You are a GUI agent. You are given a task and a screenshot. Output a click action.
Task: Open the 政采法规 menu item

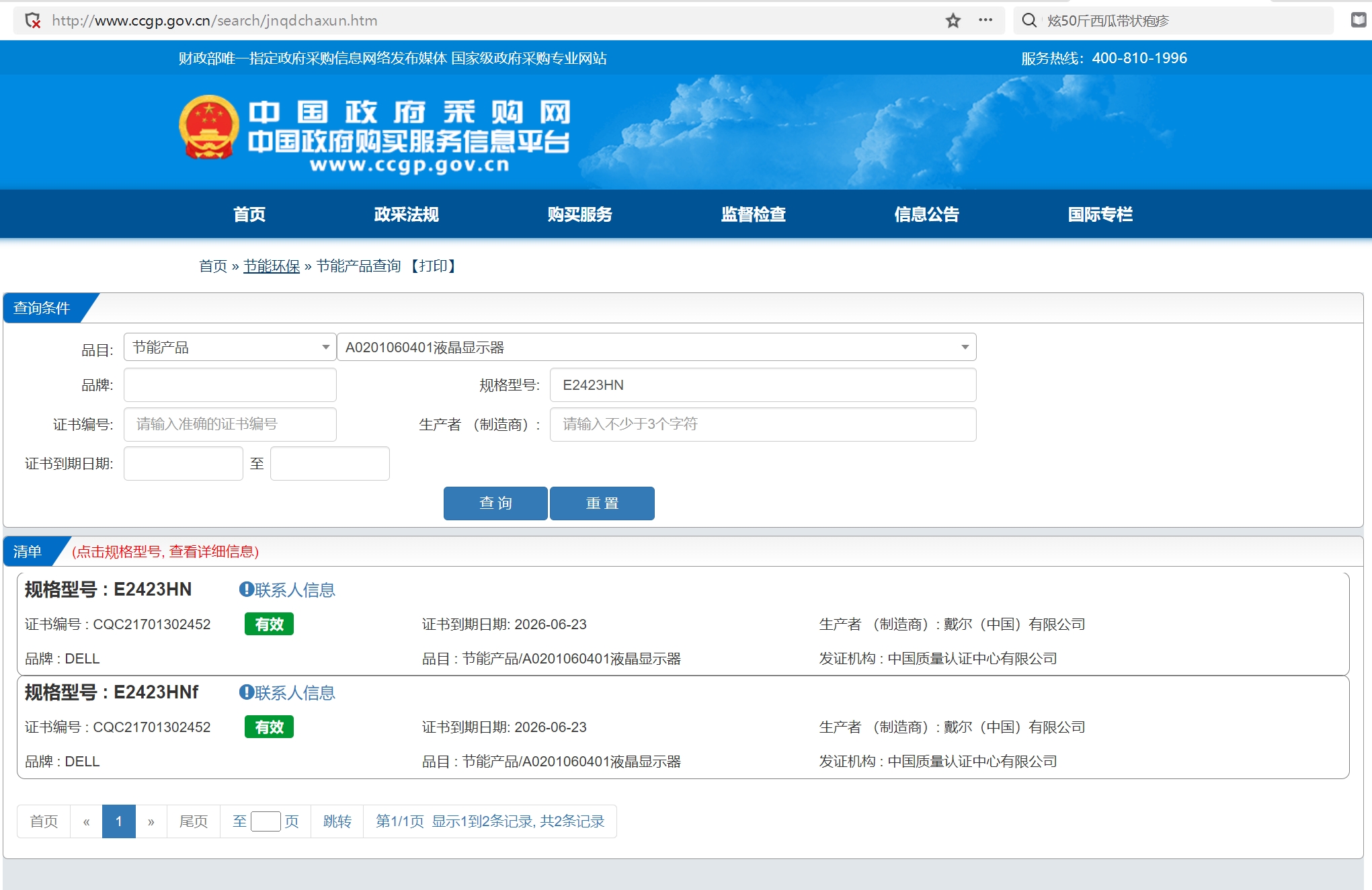pyautogui.click(x=406, y=214)
